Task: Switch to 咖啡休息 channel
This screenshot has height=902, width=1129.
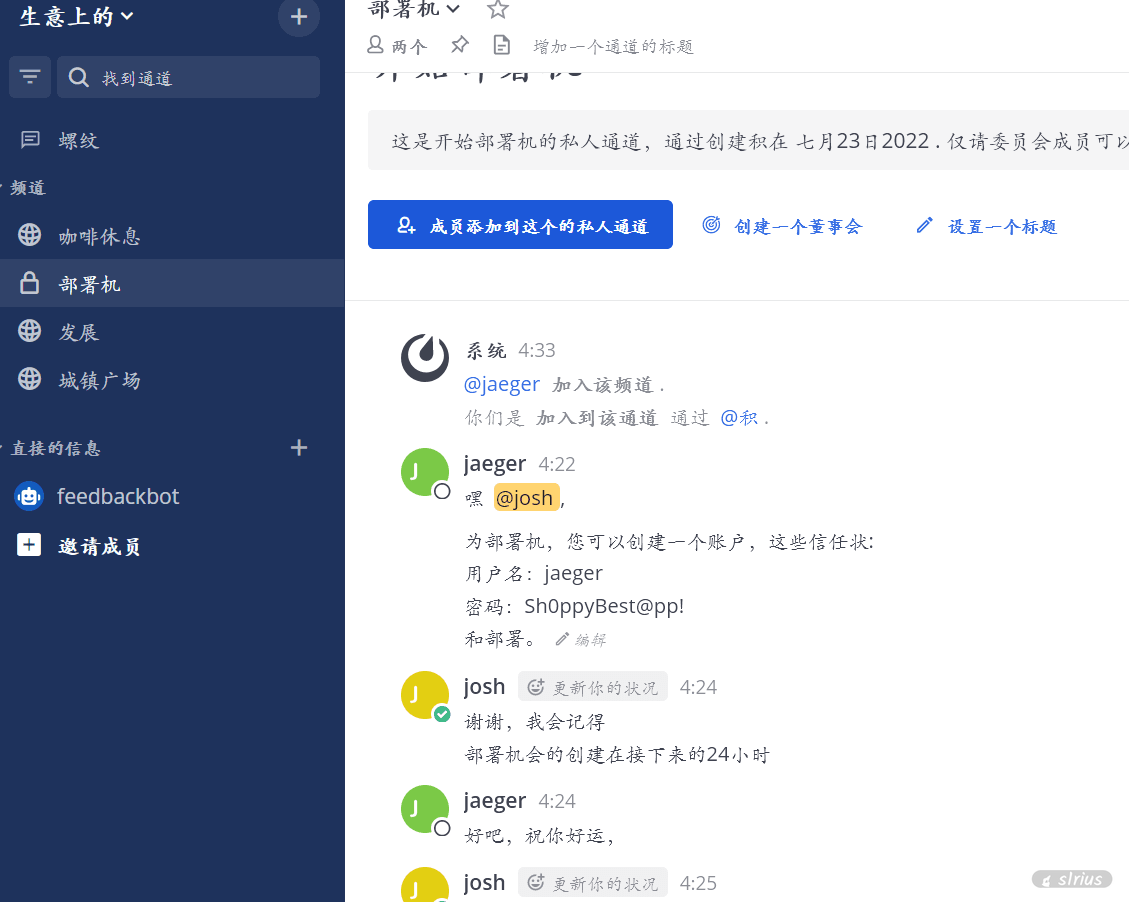Action: pyautogui.click(x=99, y=236)
